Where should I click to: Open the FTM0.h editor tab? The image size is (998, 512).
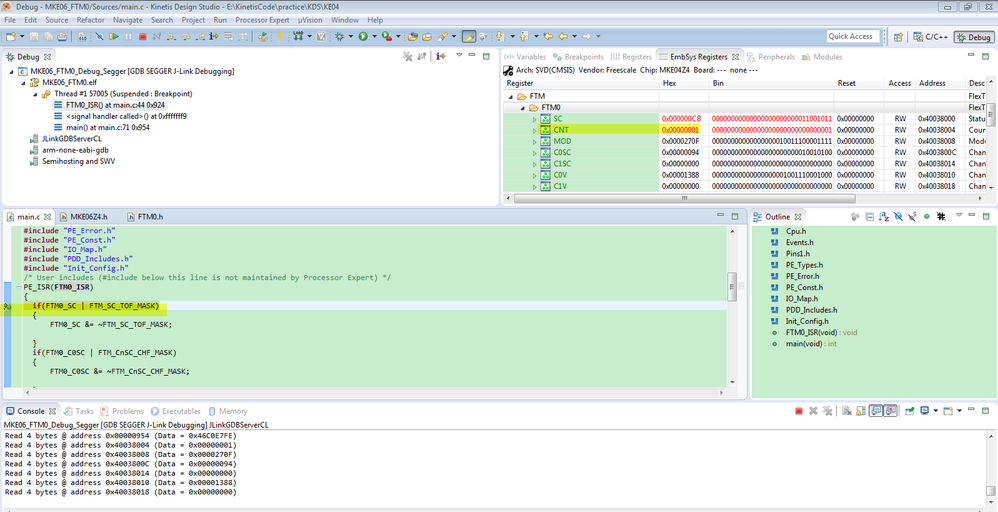click(145, 217)
